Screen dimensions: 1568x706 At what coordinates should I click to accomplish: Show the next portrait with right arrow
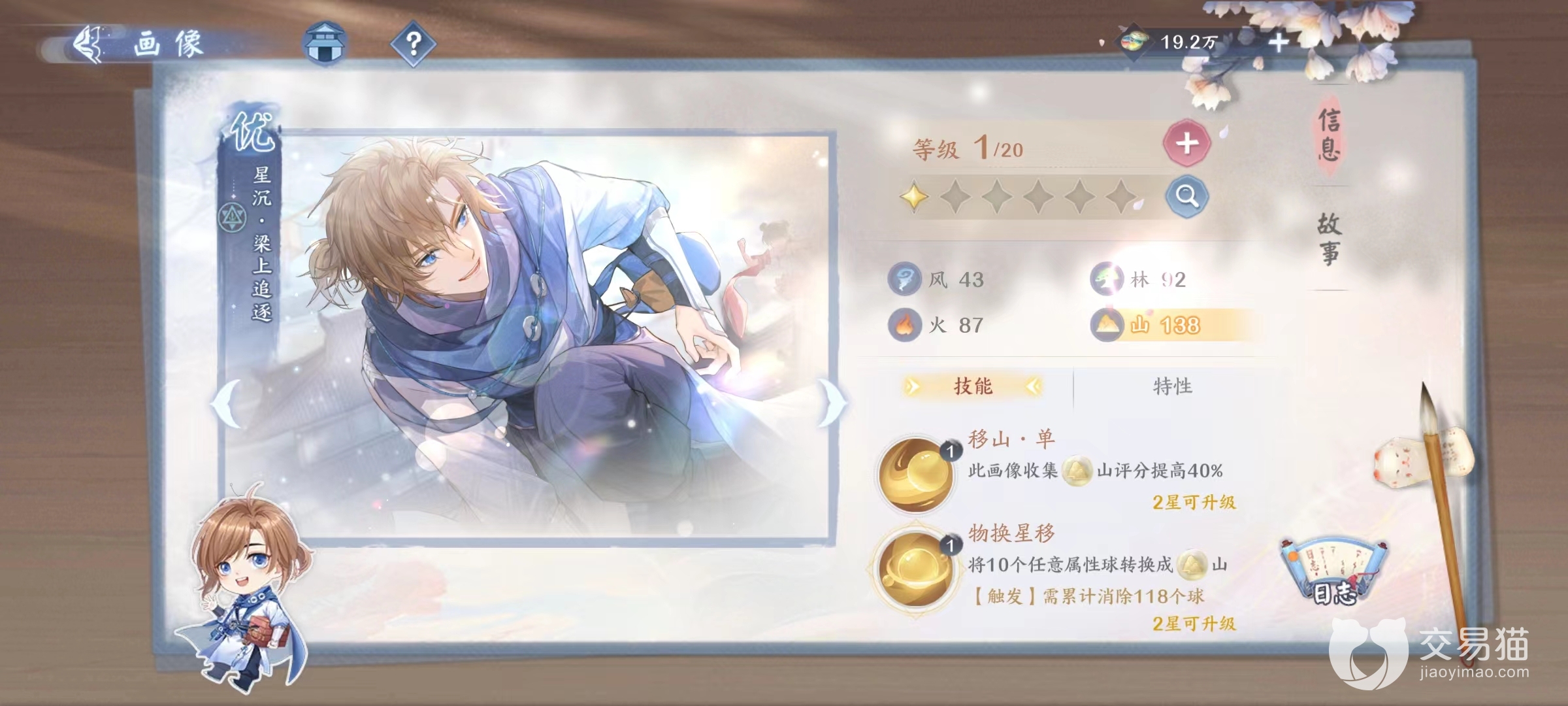pos(830,403)
